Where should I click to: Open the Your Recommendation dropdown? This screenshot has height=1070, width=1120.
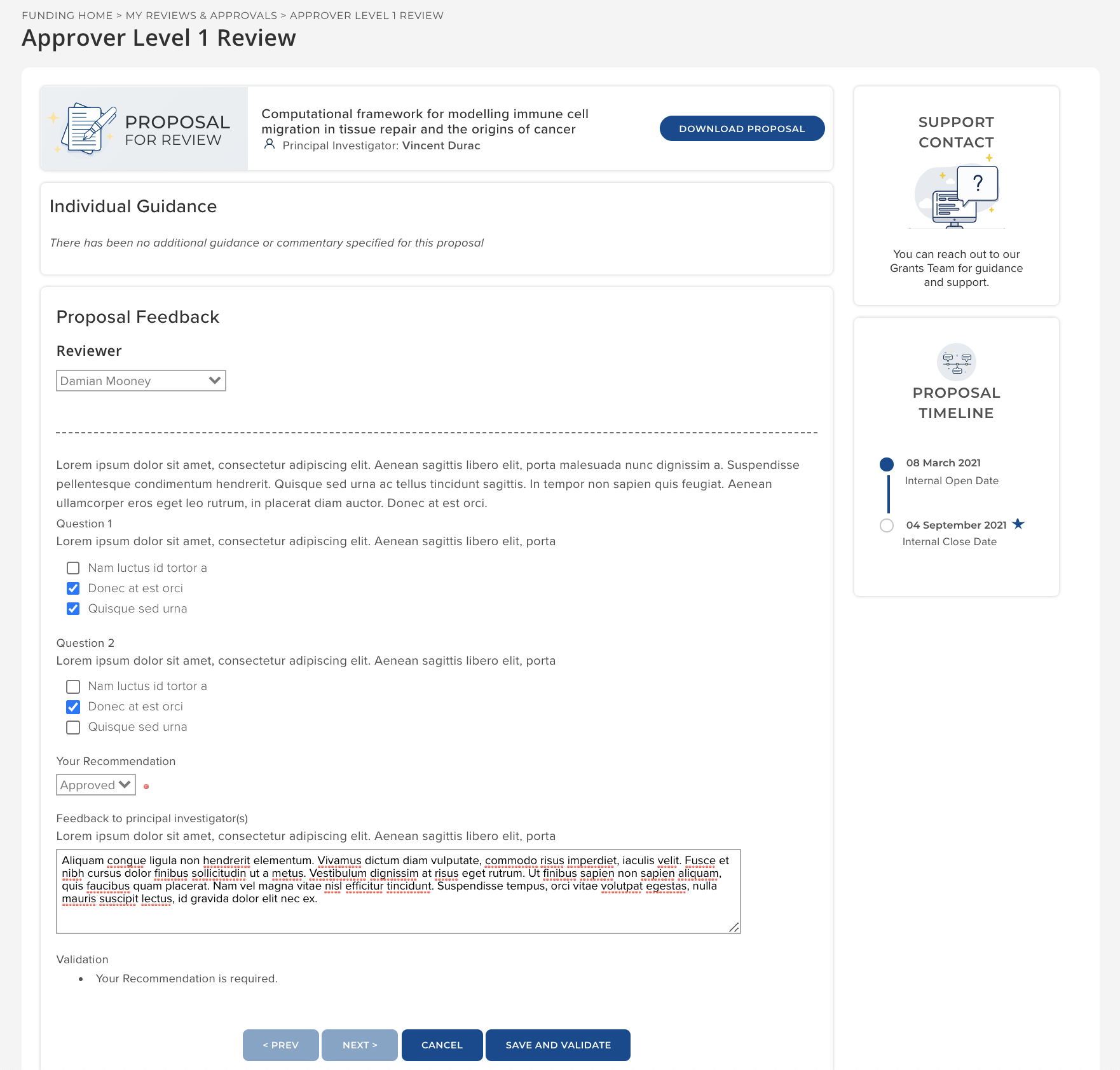(x=96, y=785)
